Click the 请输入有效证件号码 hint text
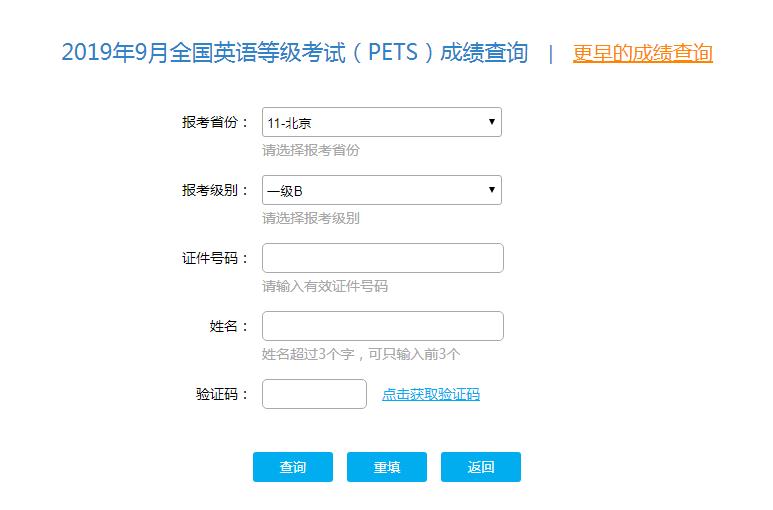Image resolution: width=773 pixels, height=510 pixels. tap(324, 286)
